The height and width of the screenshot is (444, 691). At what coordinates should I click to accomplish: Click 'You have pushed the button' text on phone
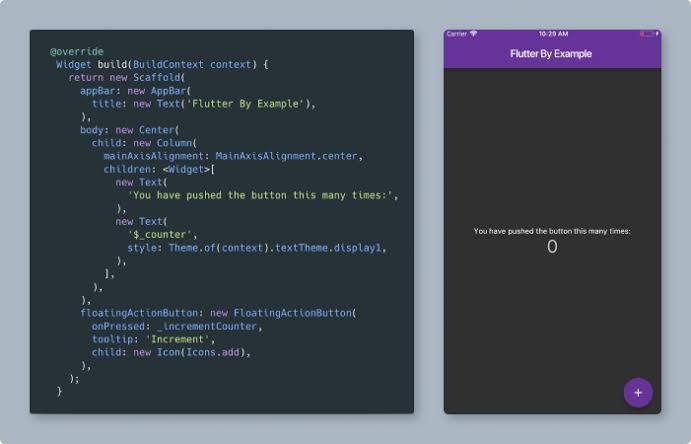point(552,231)
